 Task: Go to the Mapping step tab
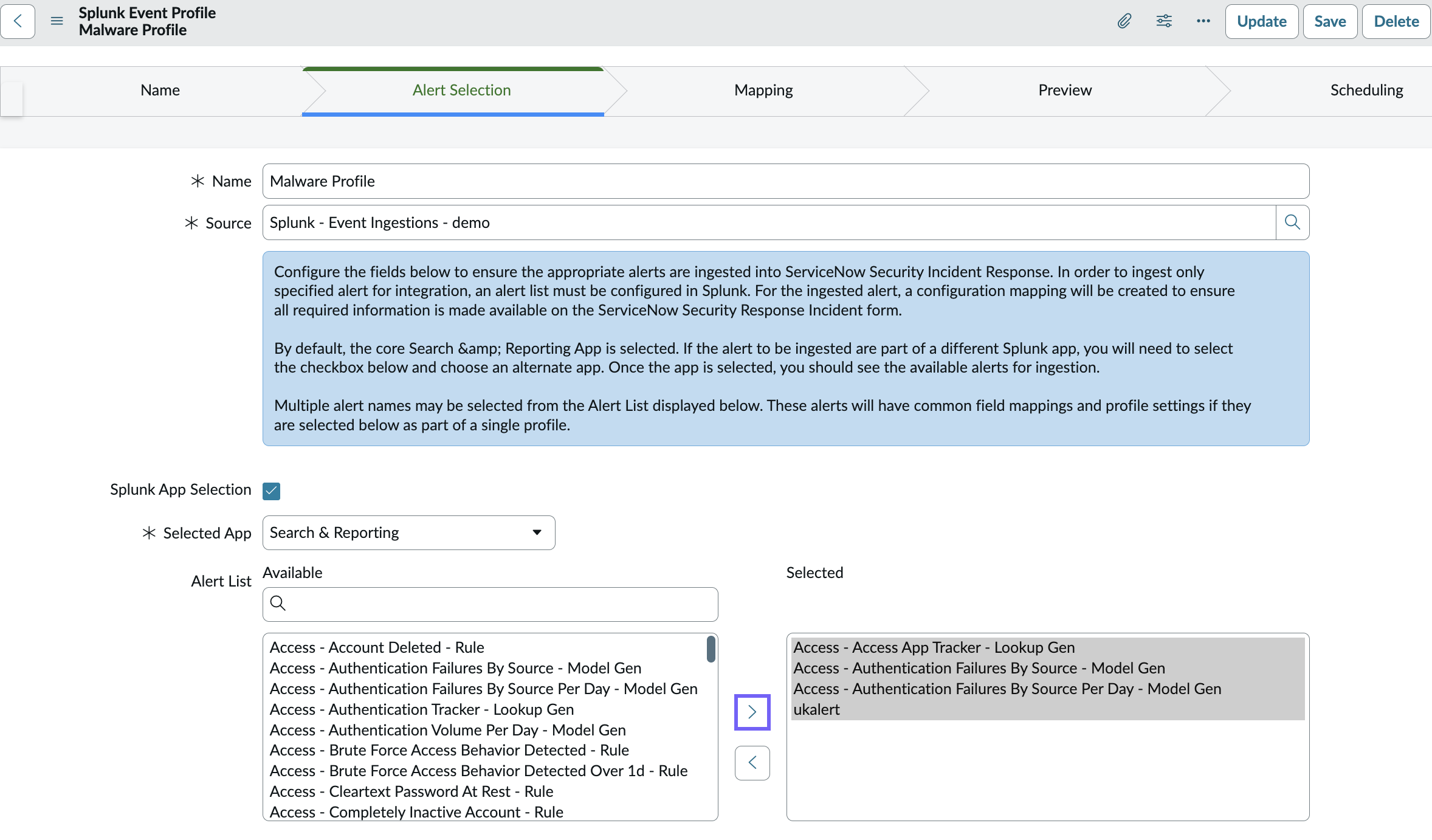(763, 91)
